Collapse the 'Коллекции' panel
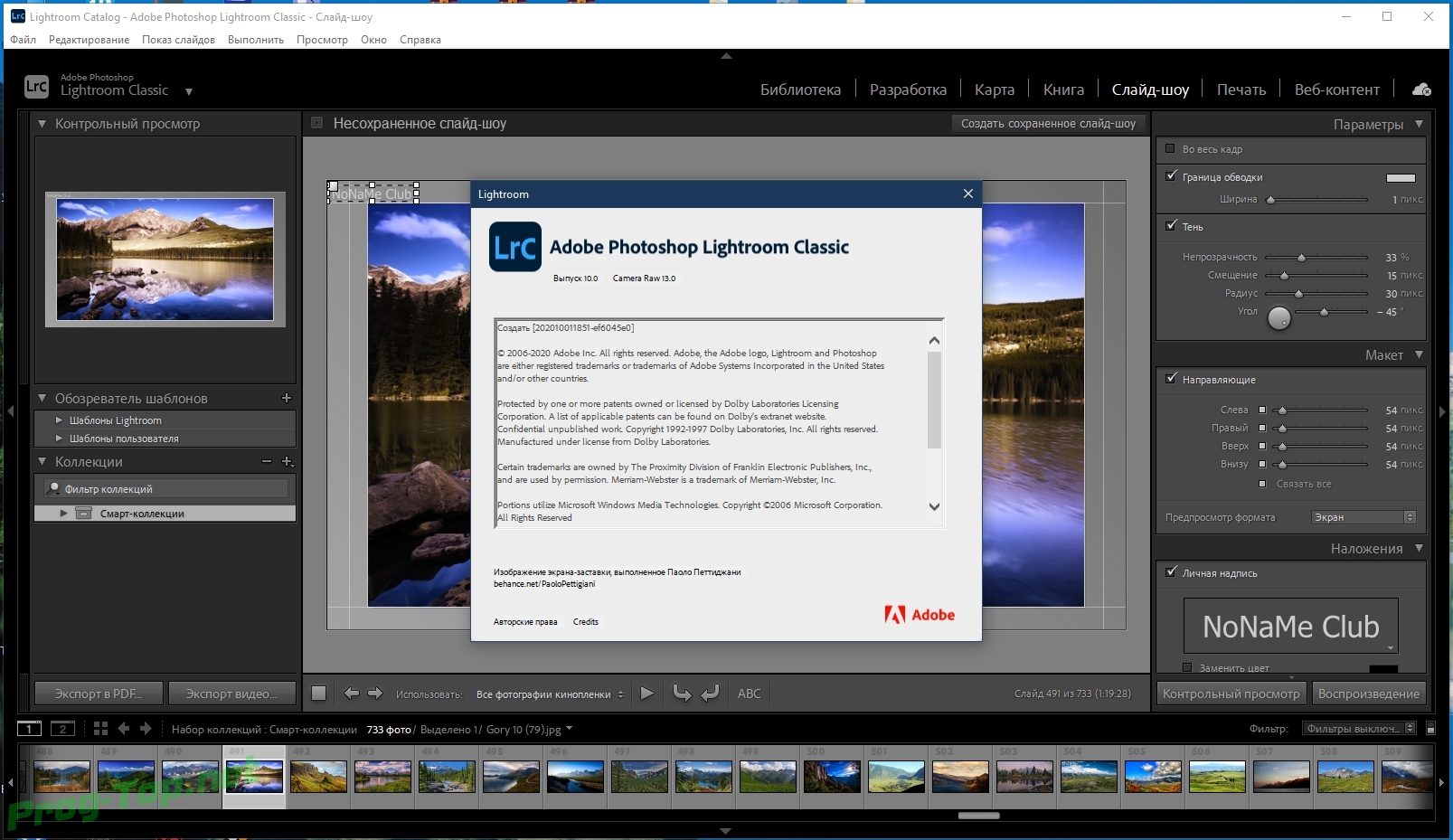This screenshot has width=1453, height=840. pos(42,461)
